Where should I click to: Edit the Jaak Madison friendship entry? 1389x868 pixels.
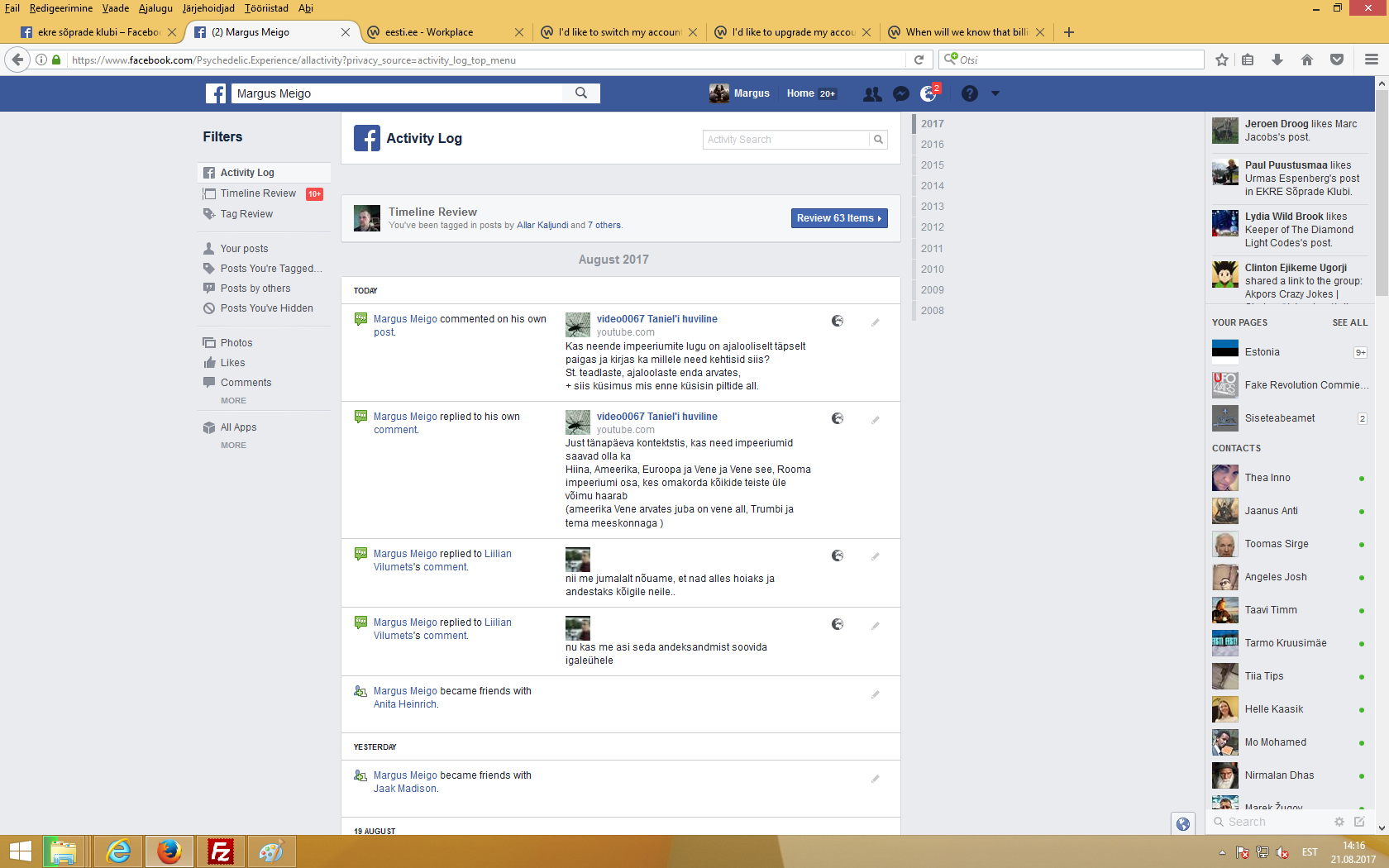point(875,779)
